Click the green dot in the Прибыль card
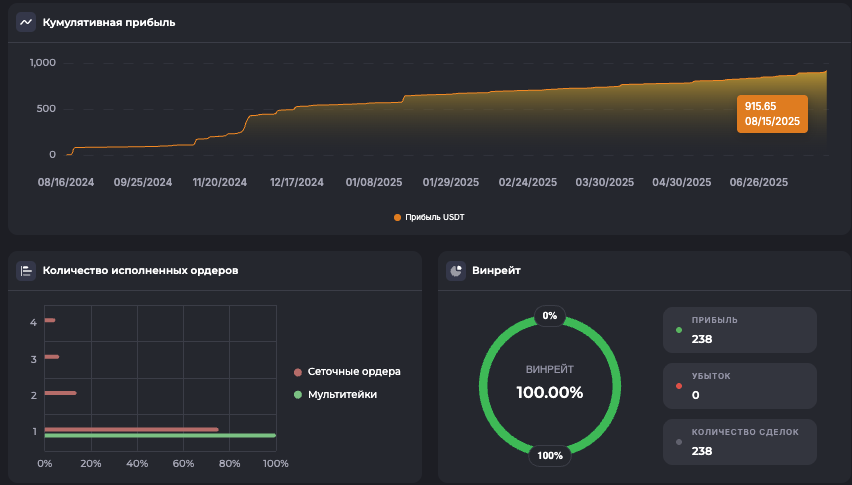Viewport: 852px width, 485px height. [680, 329]
